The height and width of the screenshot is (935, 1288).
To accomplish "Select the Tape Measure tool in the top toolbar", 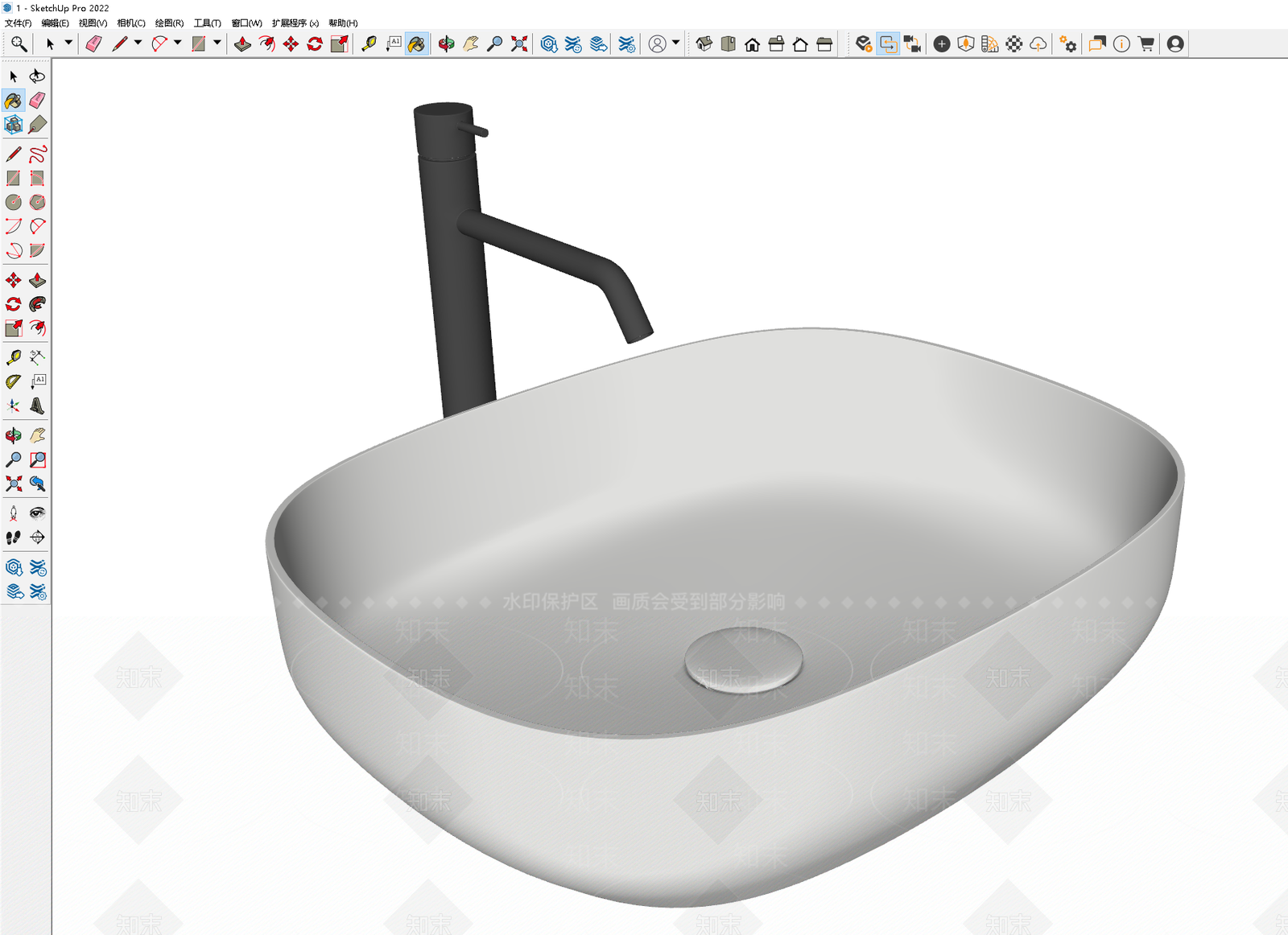I will (369, 43).
